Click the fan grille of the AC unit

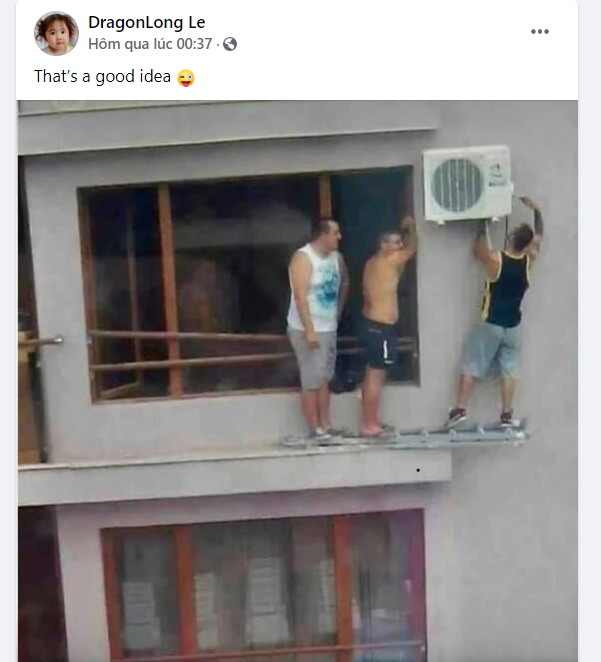click(x=457, y=185)
